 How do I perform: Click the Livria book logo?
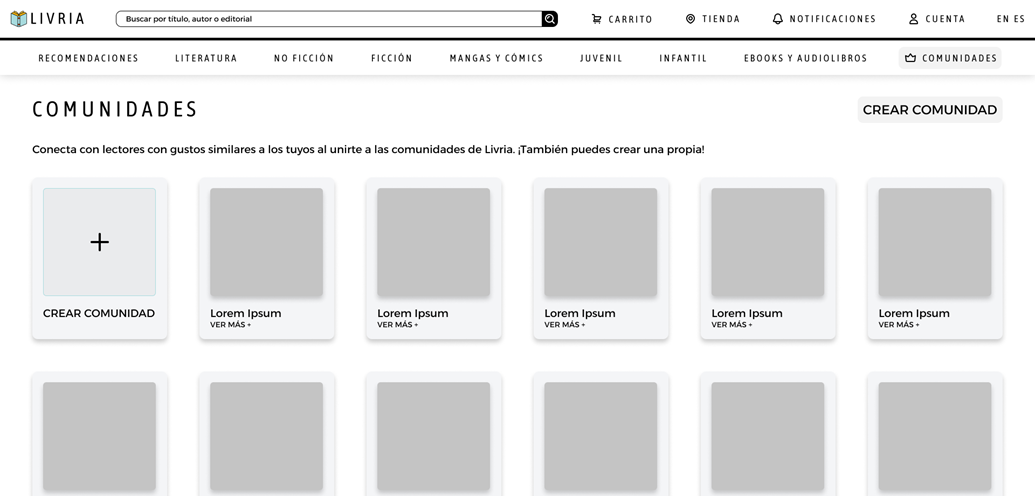[48, 18]
